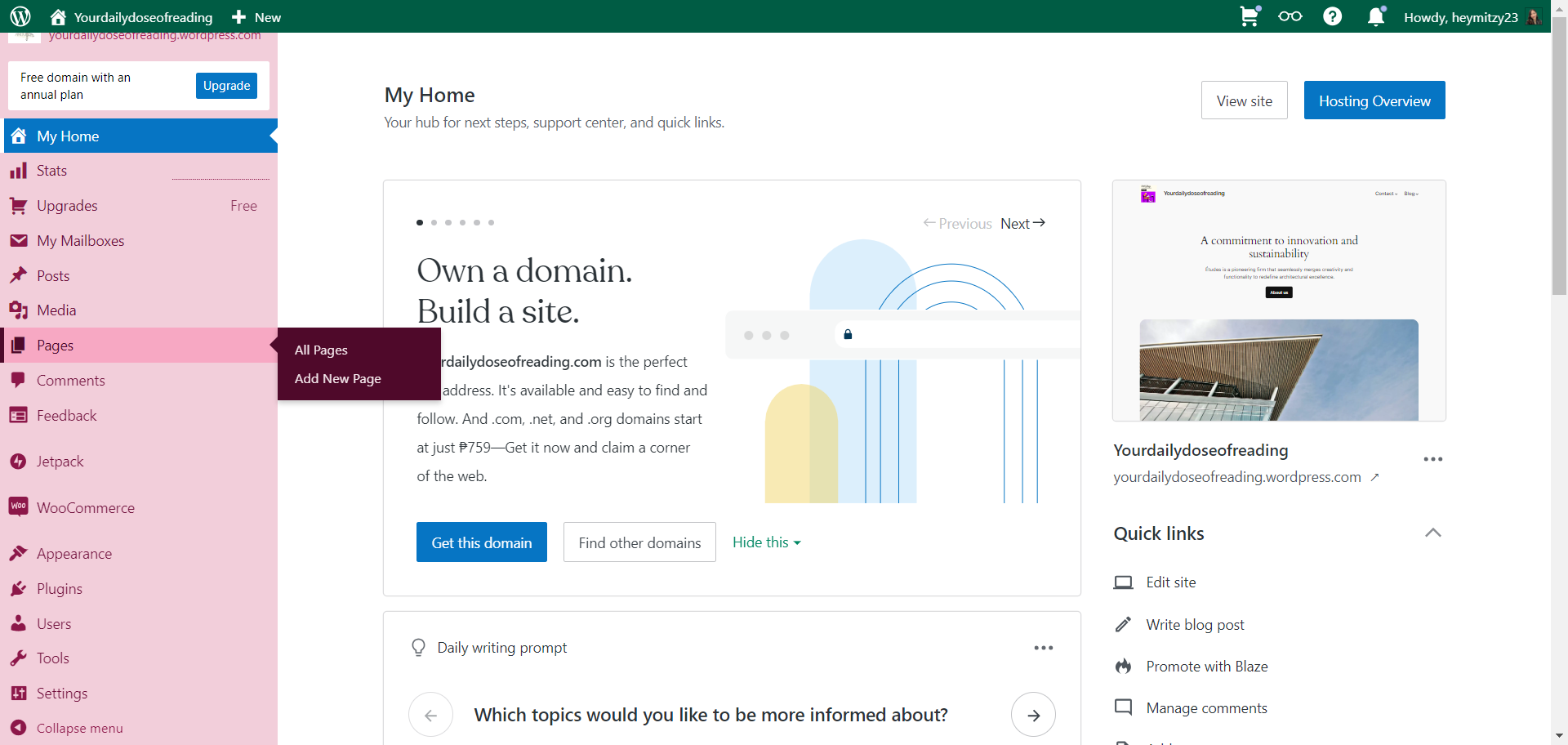The width and height of the screenshot is (1568, 745).
Task: Click the Stats bar chart icon
Action: click(x=19, y=171)
